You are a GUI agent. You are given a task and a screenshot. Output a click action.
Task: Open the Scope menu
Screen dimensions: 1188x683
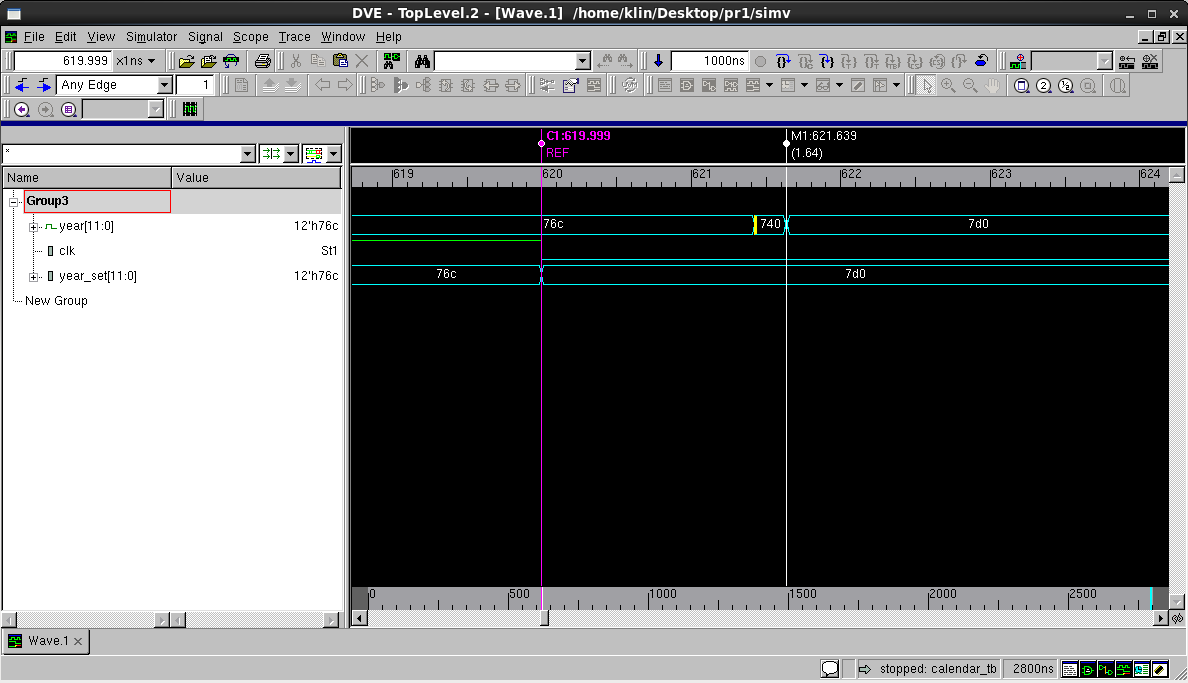(x=250, y=36)
